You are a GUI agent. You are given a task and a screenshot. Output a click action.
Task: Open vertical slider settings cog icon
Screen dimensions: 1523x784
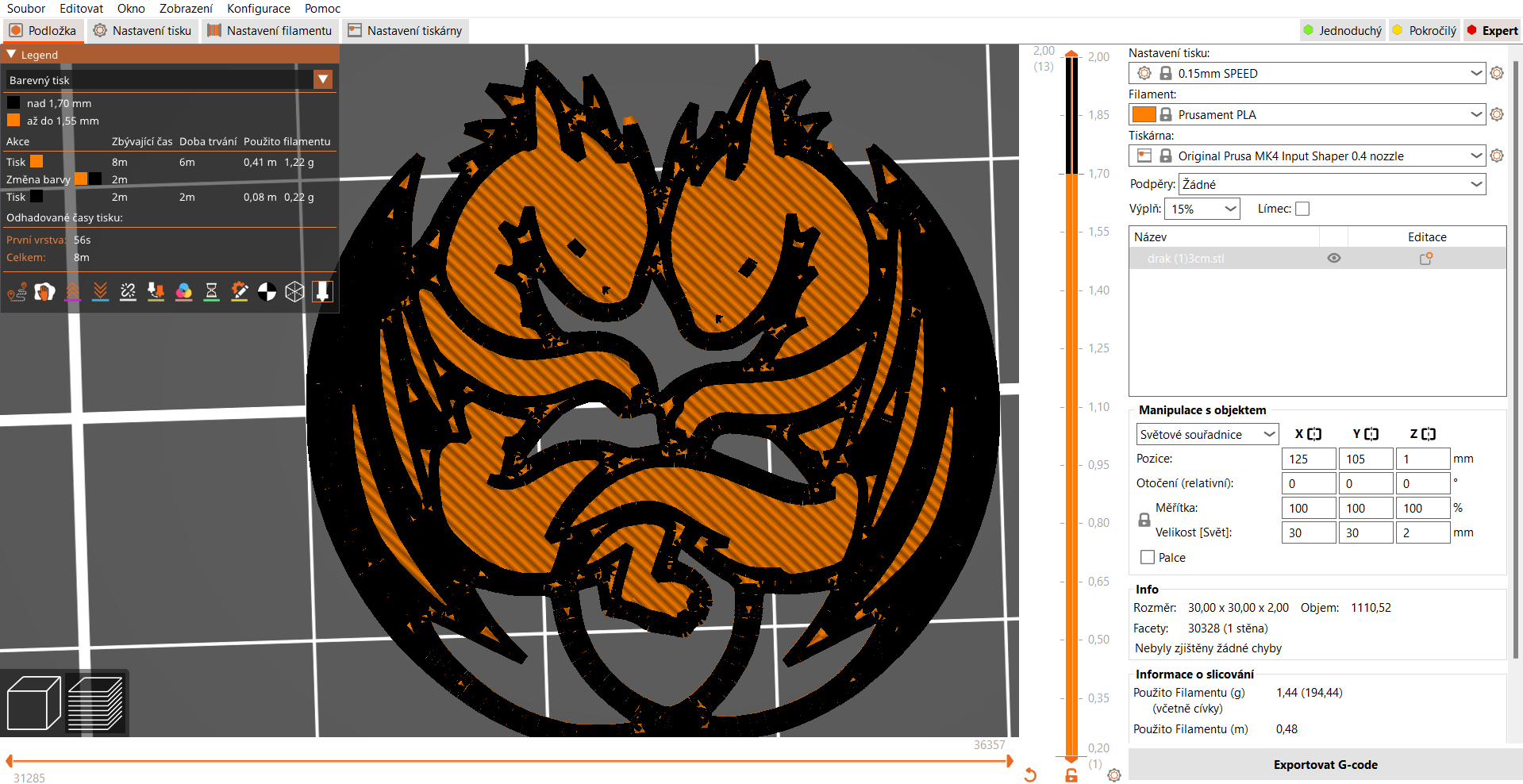point(1114,775)
